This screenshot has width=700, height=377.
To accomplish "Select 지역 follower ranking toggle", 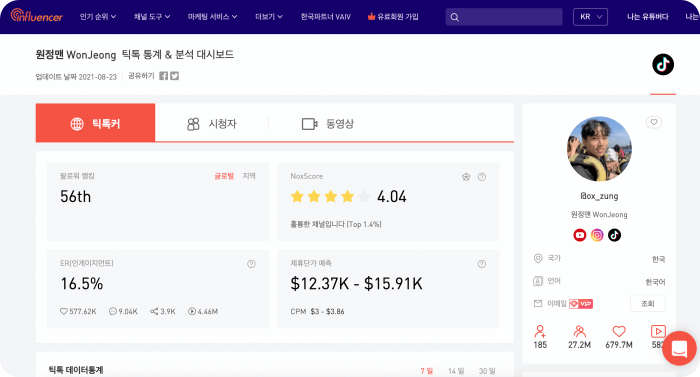I will pos(249,176).
